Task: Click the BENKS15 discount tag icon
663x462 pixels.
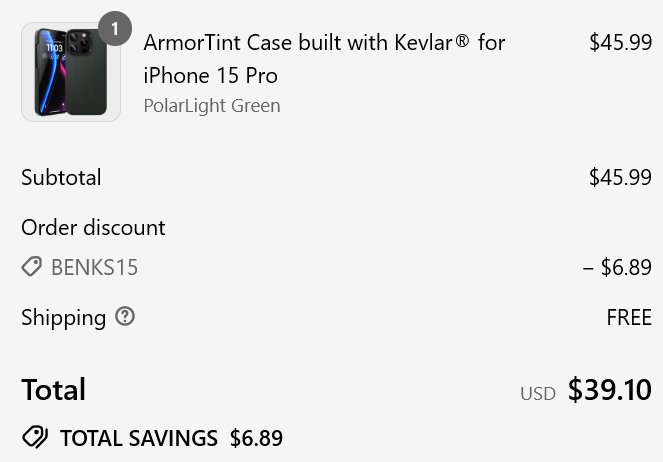Action: pyautogui.click(x=32, y=267)
